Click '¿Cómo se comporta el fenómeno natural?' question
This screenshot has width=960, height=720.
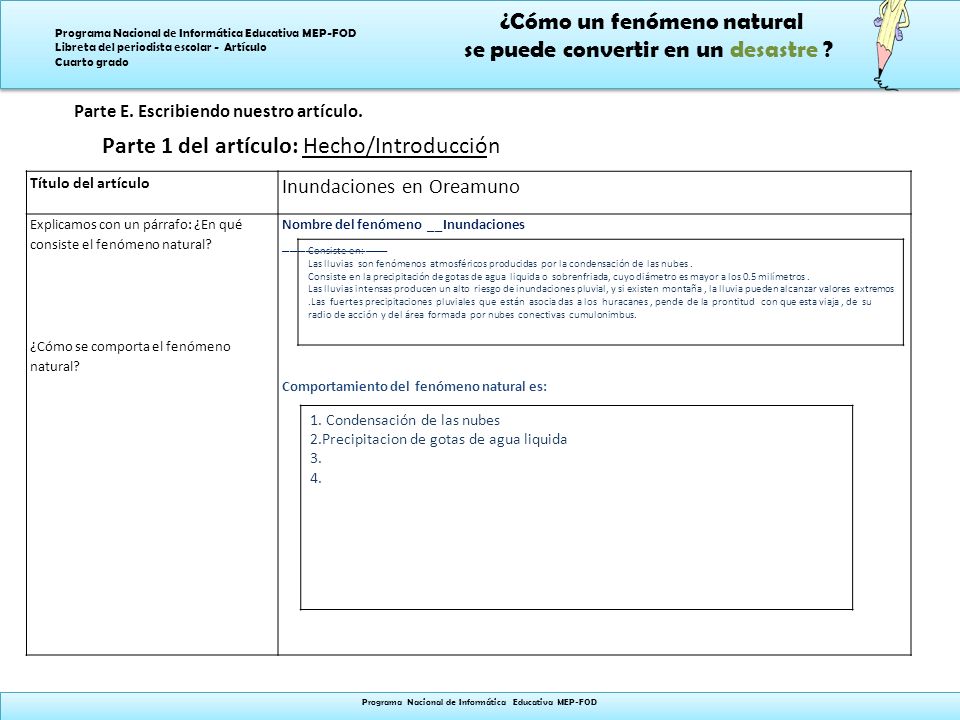click(130, 356)
